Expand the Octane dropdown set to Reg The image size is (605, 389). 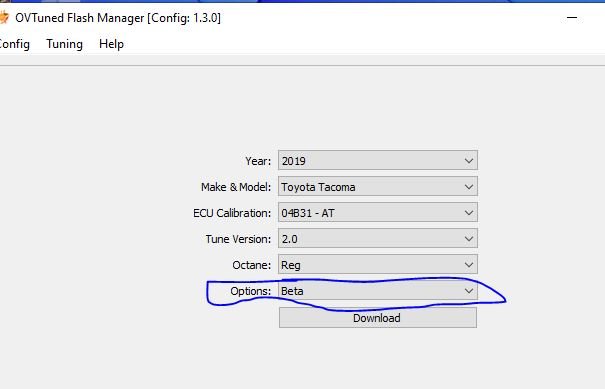[x=378, y=265]
